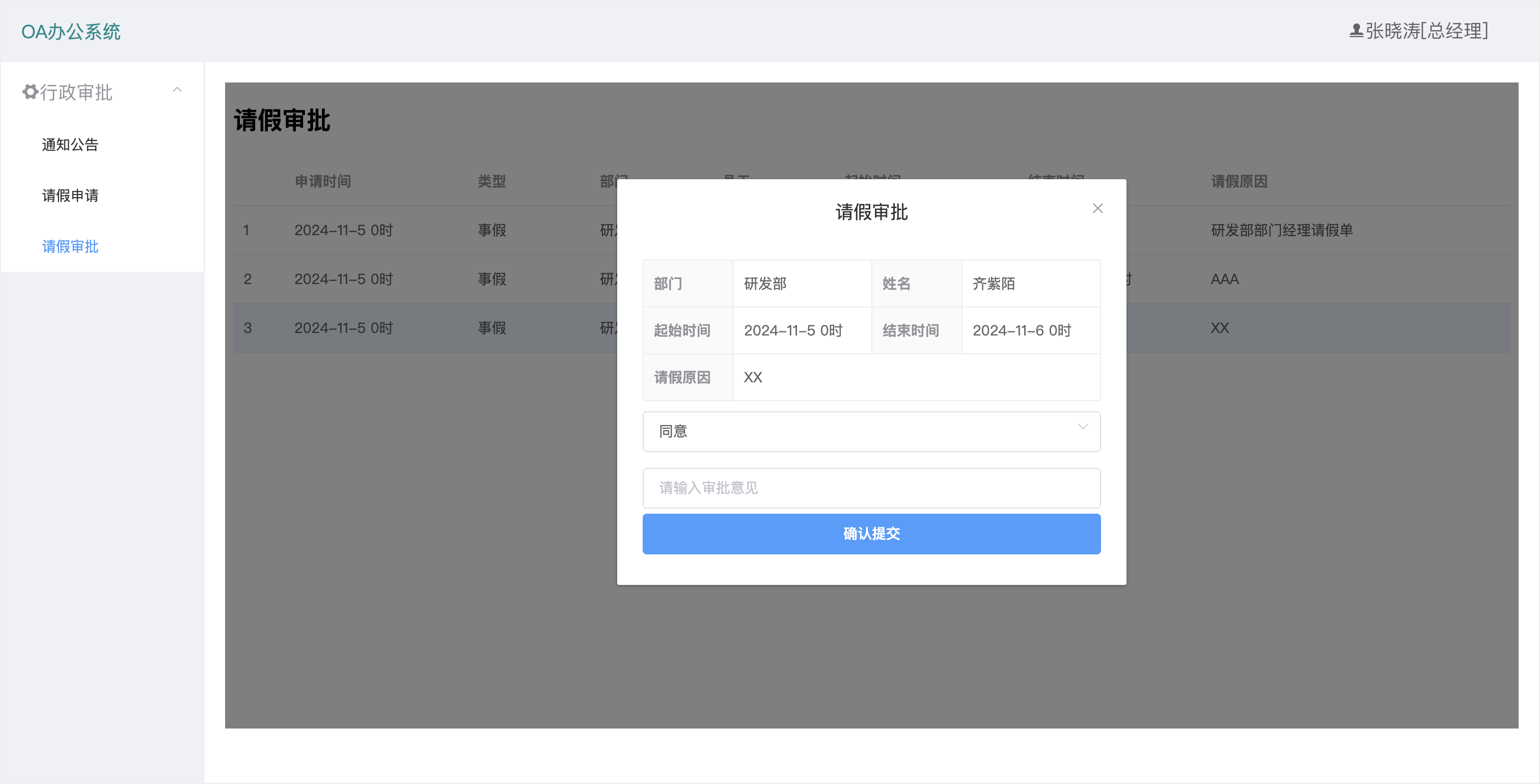
Task: Click row number 2 in the table
Action: click(x=247, y=279)
